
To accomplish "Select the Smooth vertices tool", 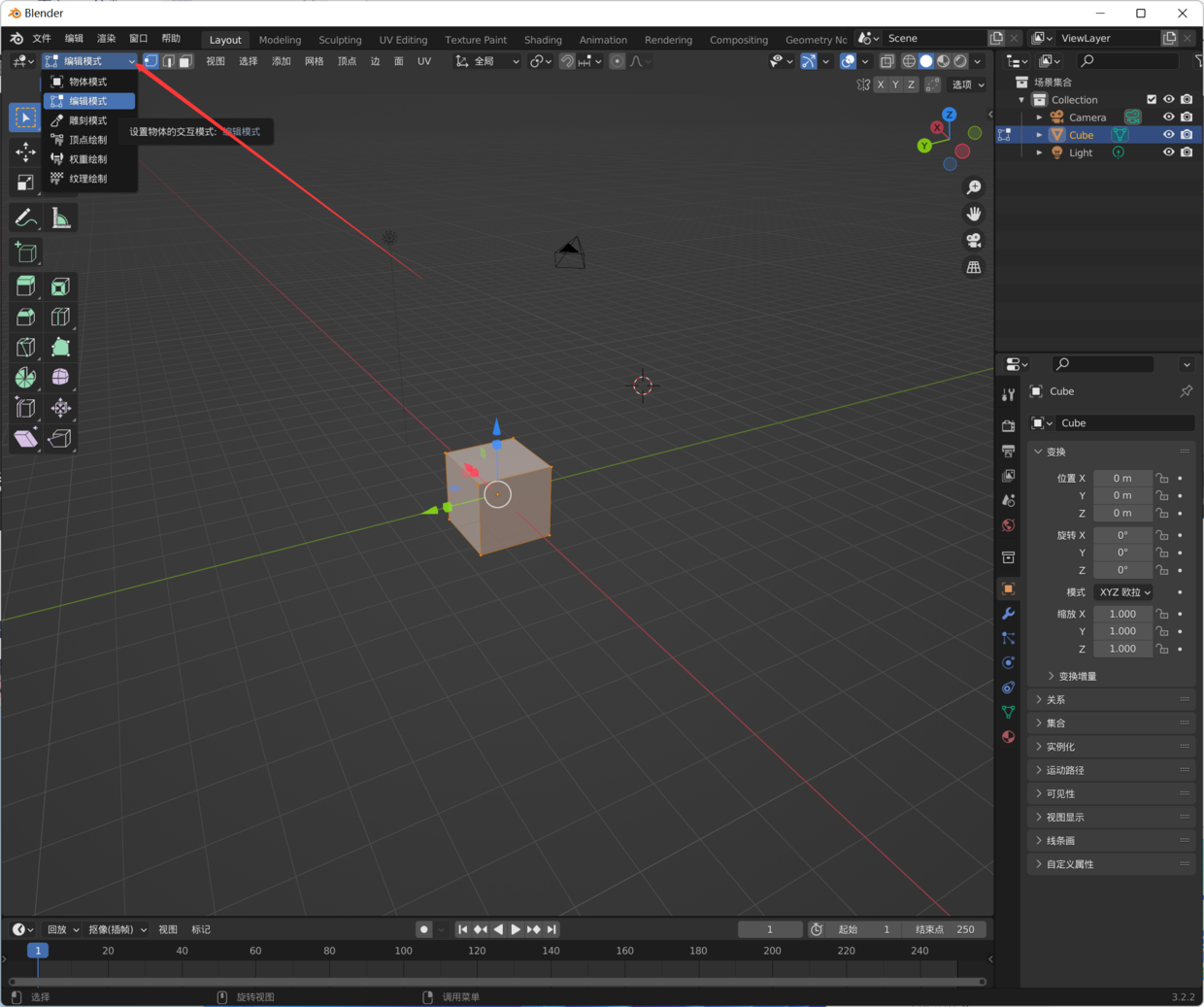I will [x=60, y=377].
